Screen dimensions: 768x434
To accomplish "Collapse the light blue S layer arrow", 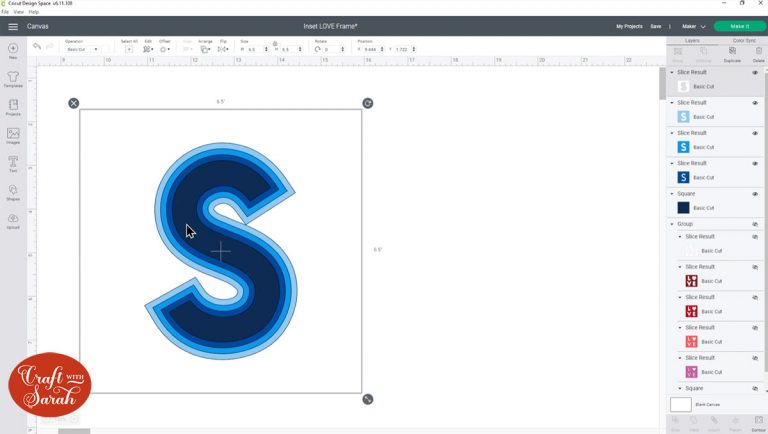I will pyautogui.click(x=672, y=103).
